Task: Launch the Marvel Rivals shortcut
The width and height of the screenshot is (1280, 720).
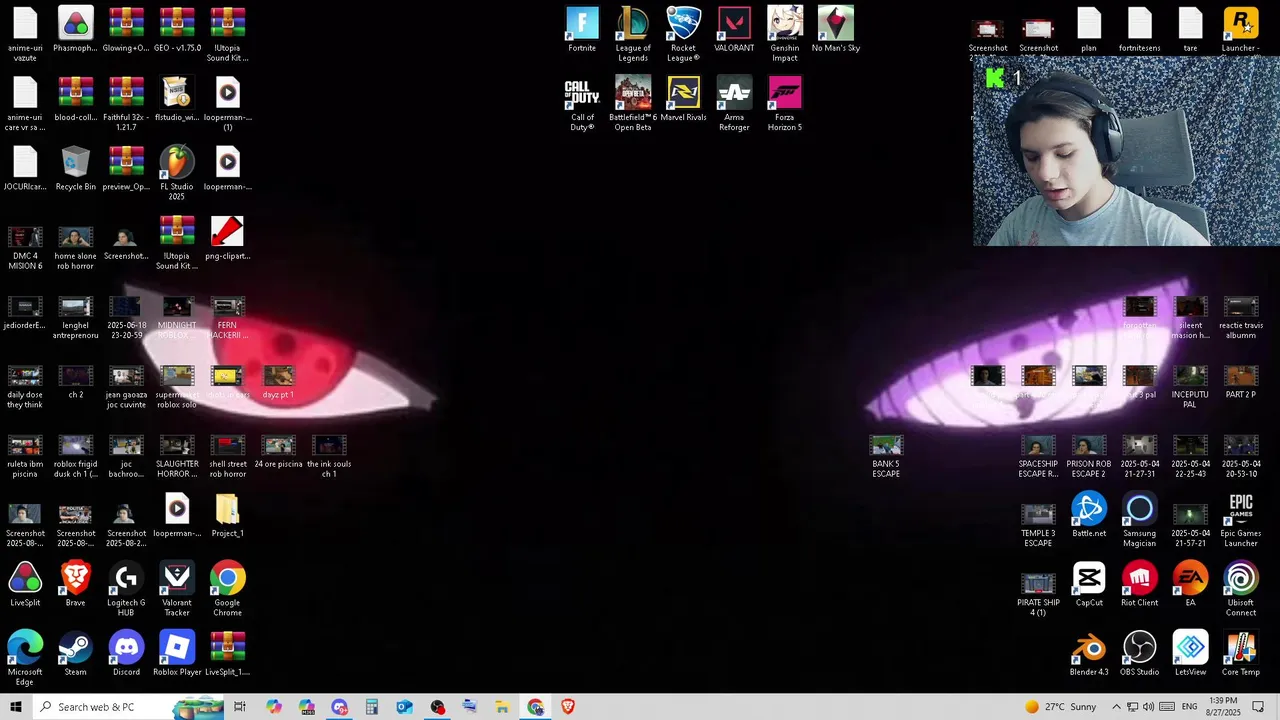Action: 683,100
